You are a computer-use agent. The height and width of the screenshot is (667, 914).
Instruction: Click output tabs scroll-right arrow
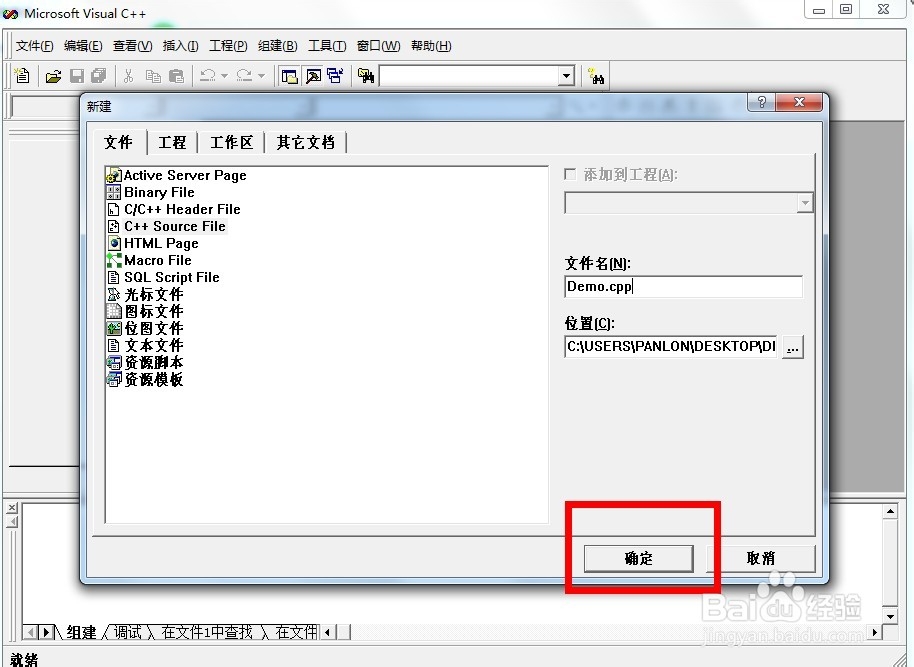click(47, 632)
